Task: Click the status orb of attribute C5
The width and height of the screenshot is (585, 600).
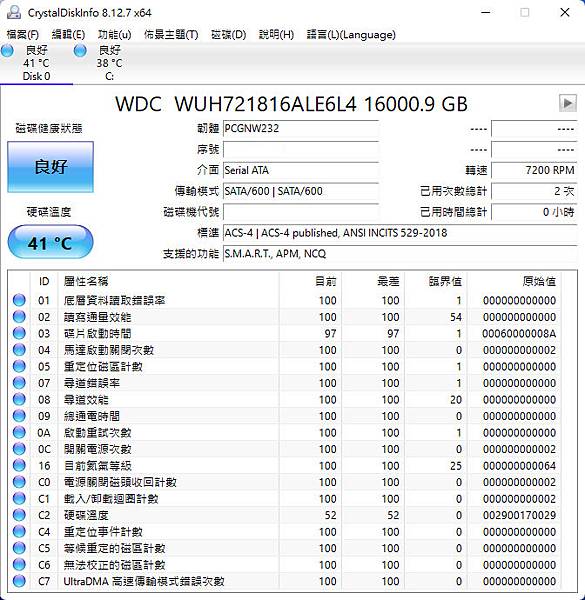Action: 19,548
